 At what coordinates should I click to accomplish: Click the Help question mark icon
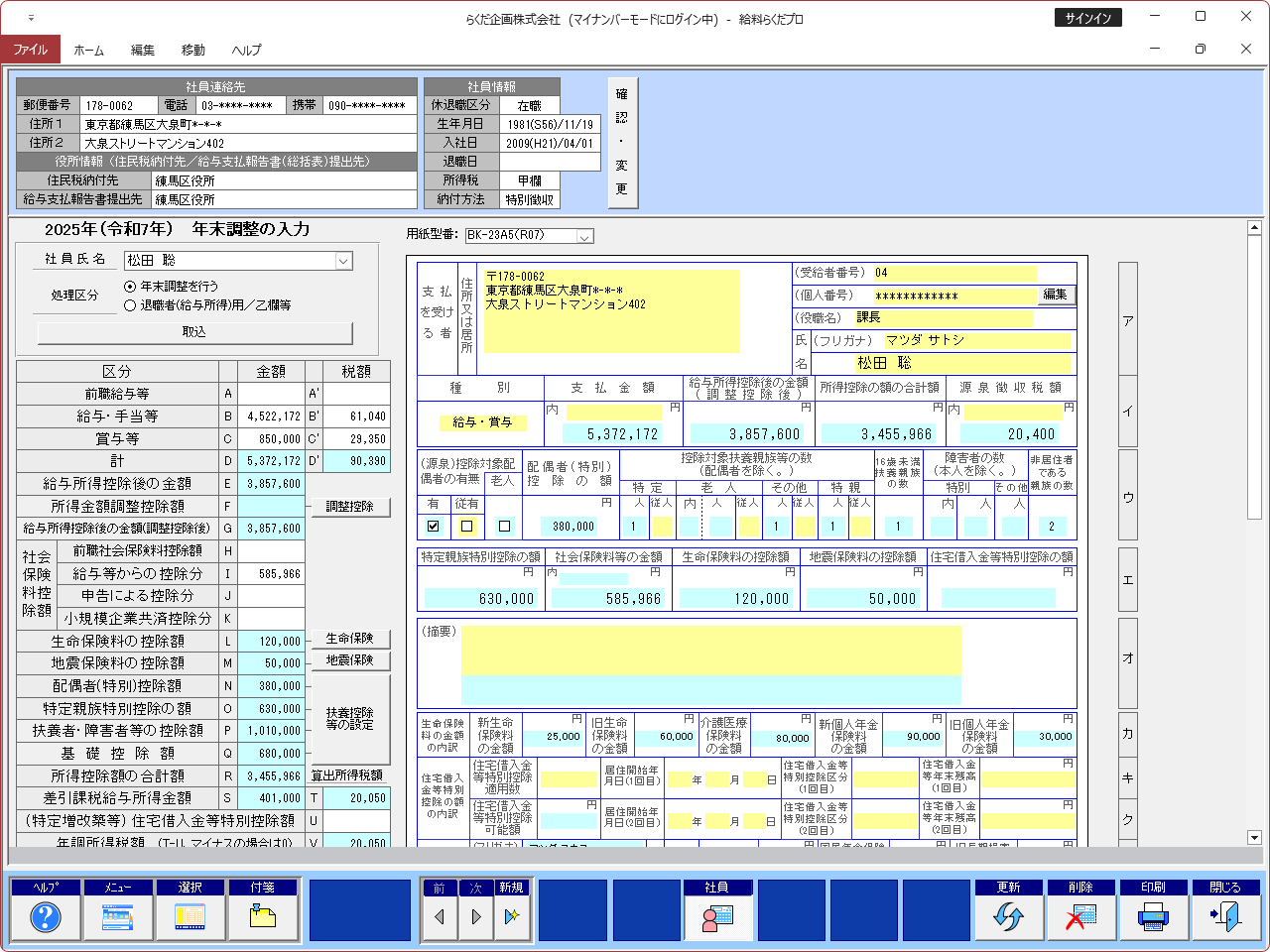(x=46, y=917)
